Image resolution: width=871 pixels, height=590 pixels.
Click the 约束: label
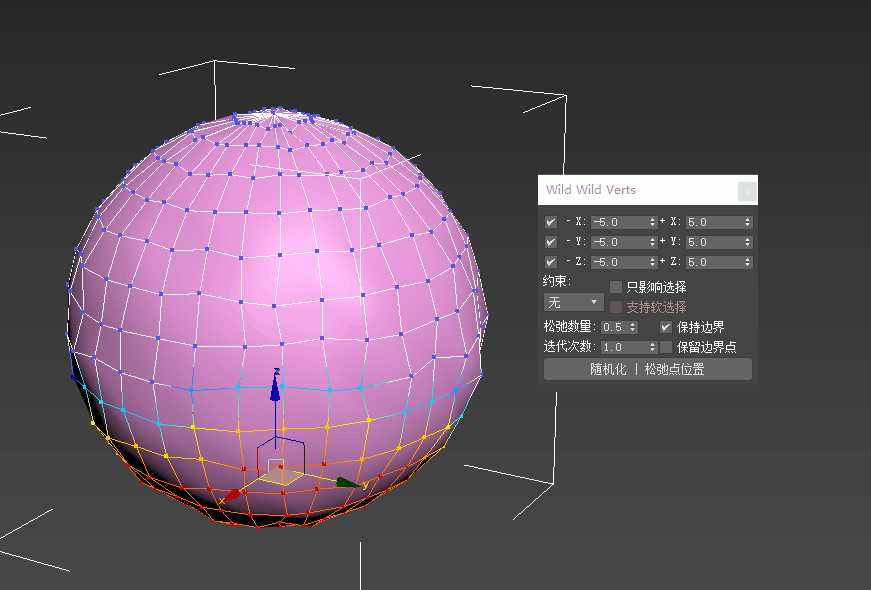click(x=557, y=281)
